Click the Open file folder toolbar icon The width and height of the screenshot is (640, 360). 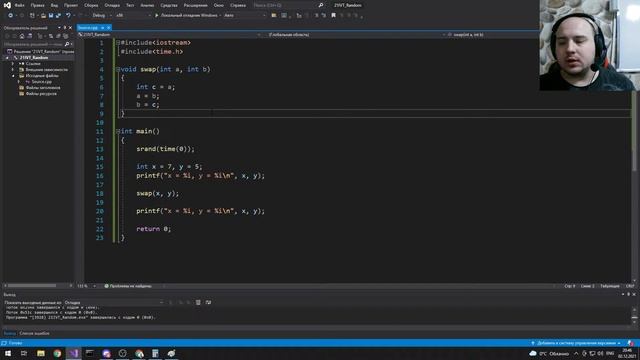[x=43, y=16]
